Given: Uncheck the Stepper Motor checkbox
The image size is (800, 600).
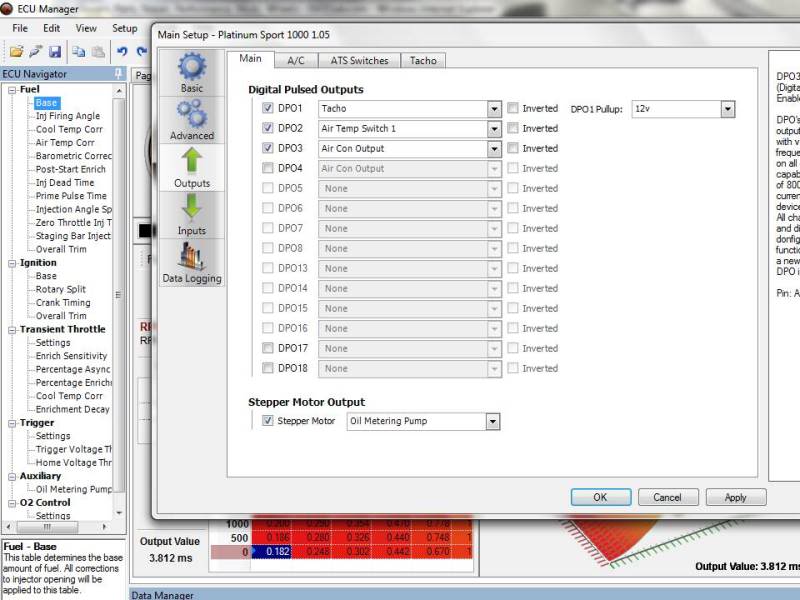Looking at the screenshot, I should tap(267, 420).
